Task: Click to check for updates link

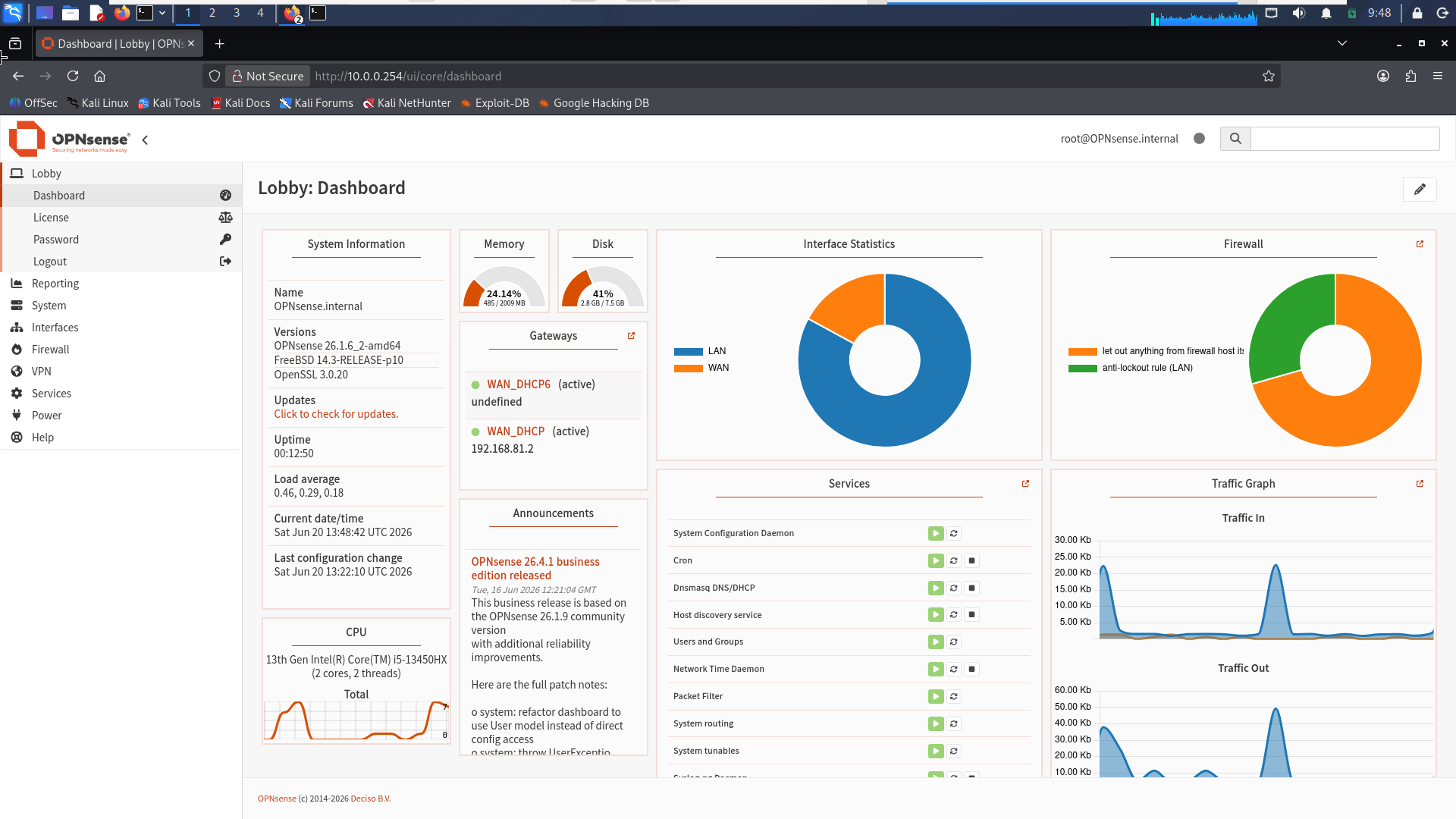Action: click(x=336, y=414)
